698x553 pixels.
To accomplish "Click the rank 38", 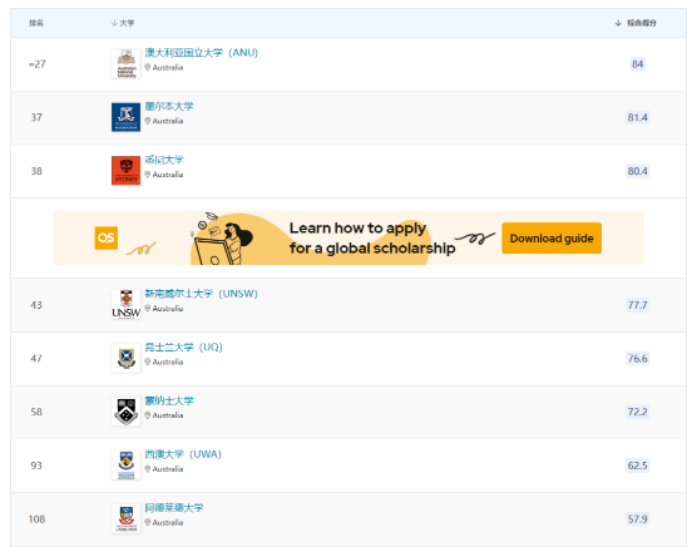I will tap(37, 171).
